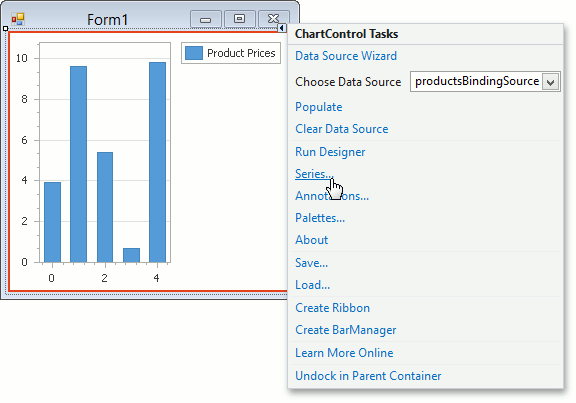
Task: Launch Run Designer
Action: (330, 152)
